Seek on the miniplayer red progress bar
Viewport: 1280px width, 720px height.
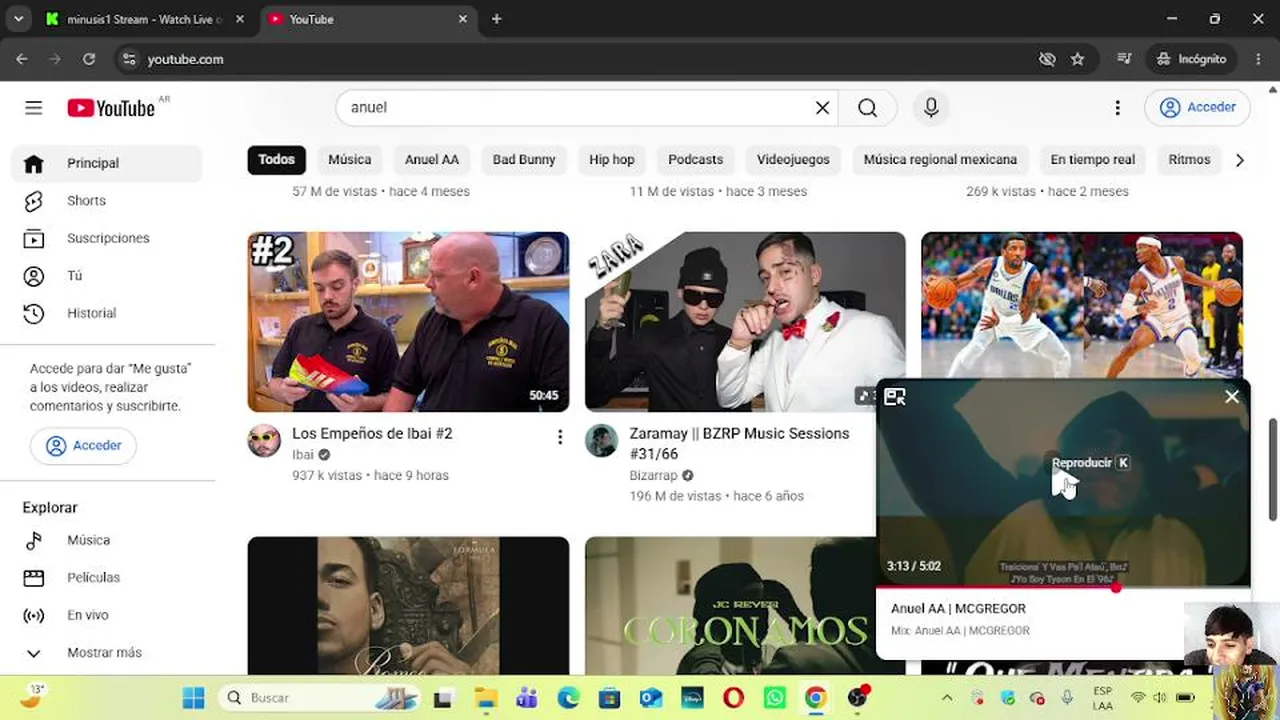pyautogui.click(x=1063, y=587)
